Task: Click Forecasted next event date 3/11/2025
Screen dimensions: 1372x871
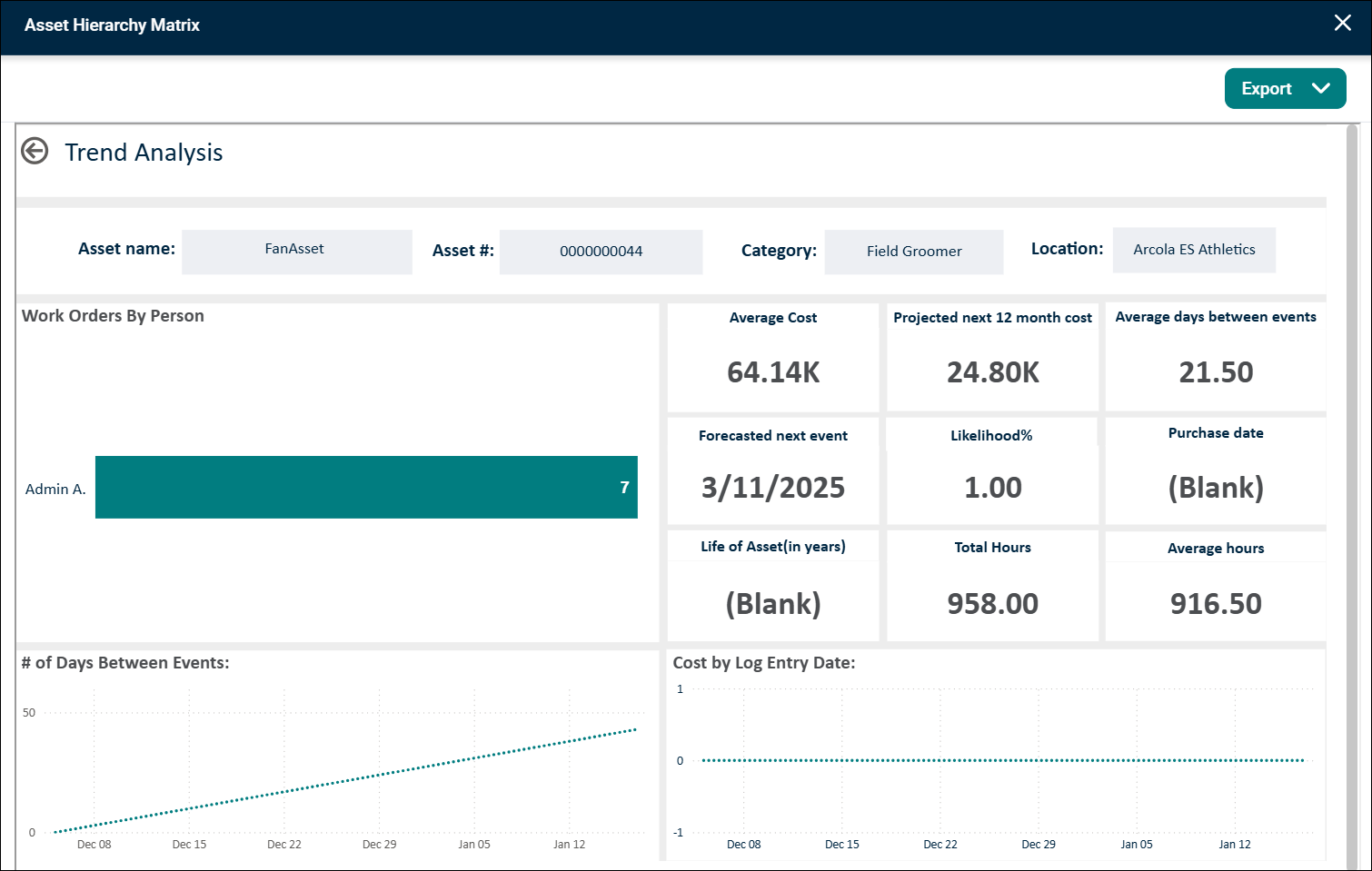Action: (773, 488)
